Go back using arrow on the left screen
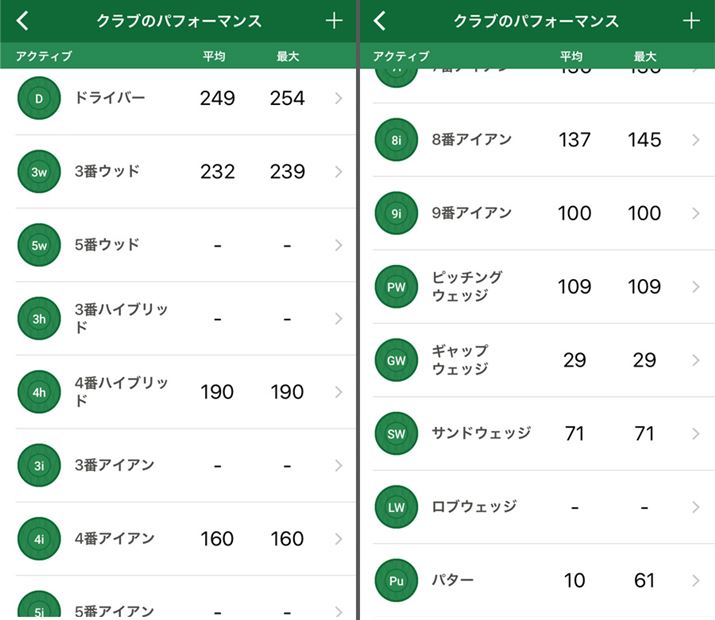This screenshot has width=715, height=620. point(23,21)
